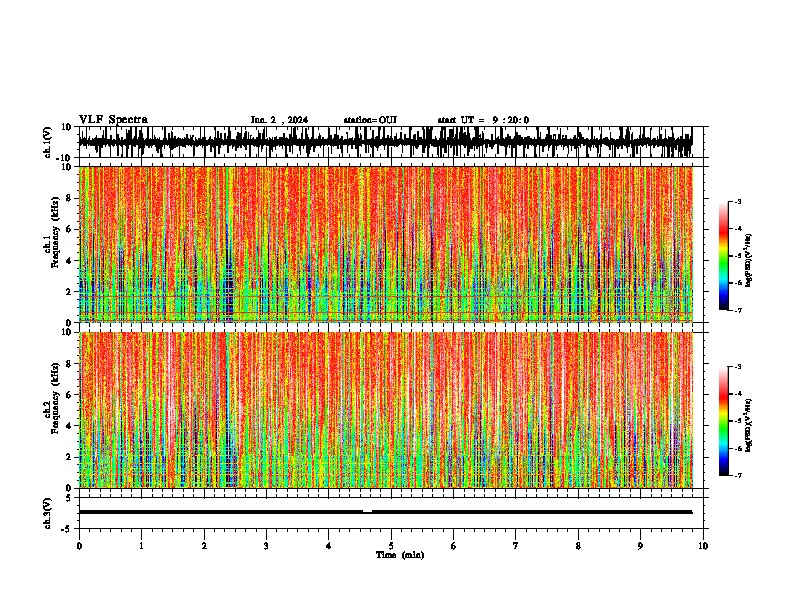The width and height of the screenshot is (792, 612).
Task: Click the '6' kHz tick on the ch.1 frequency axis
Action: click(69, 229)
